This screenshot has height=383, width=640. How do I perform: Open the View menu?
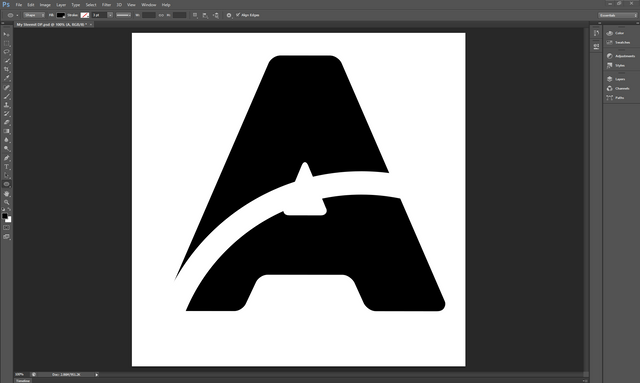pyautogui.click(x=131, y=5)
